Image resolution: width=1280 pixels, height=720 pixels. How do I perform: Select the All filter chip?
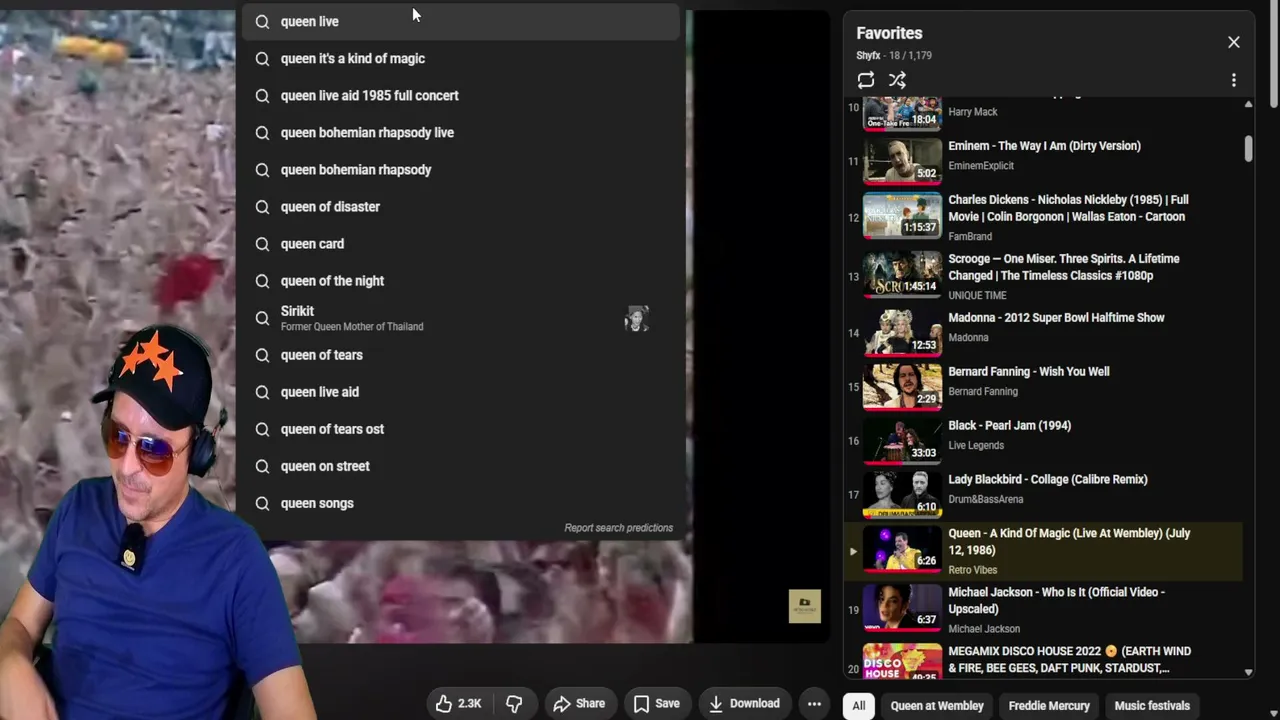click(x=858, y=706)
